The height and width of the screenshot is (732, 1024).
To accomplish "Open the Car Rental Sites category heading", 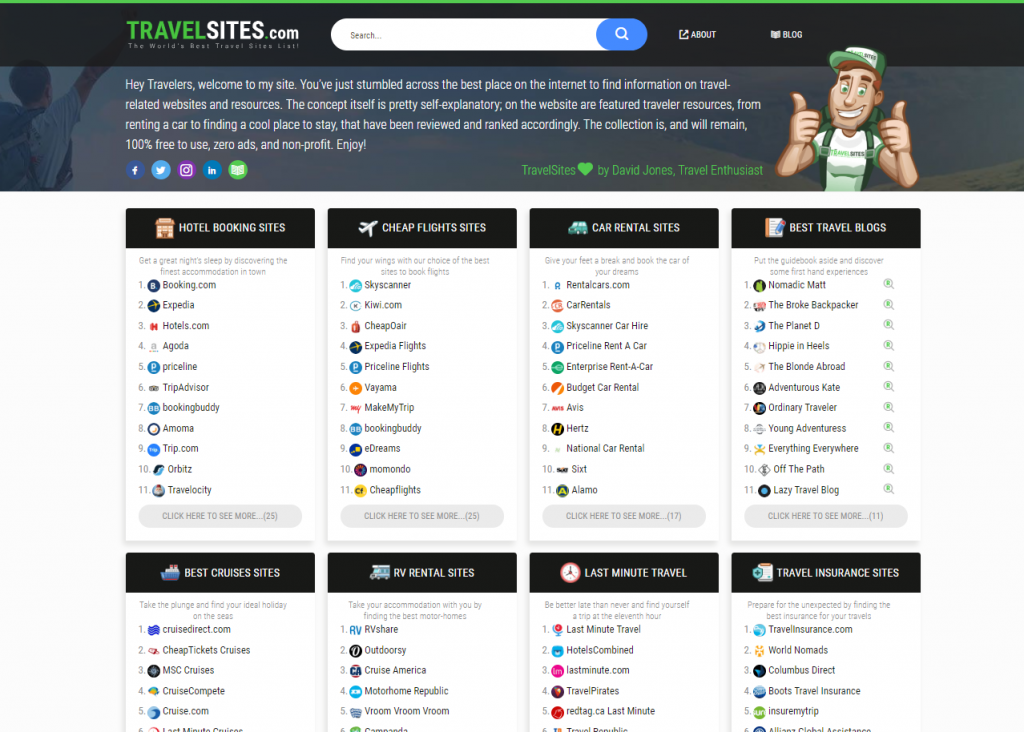I will (635, 228).
